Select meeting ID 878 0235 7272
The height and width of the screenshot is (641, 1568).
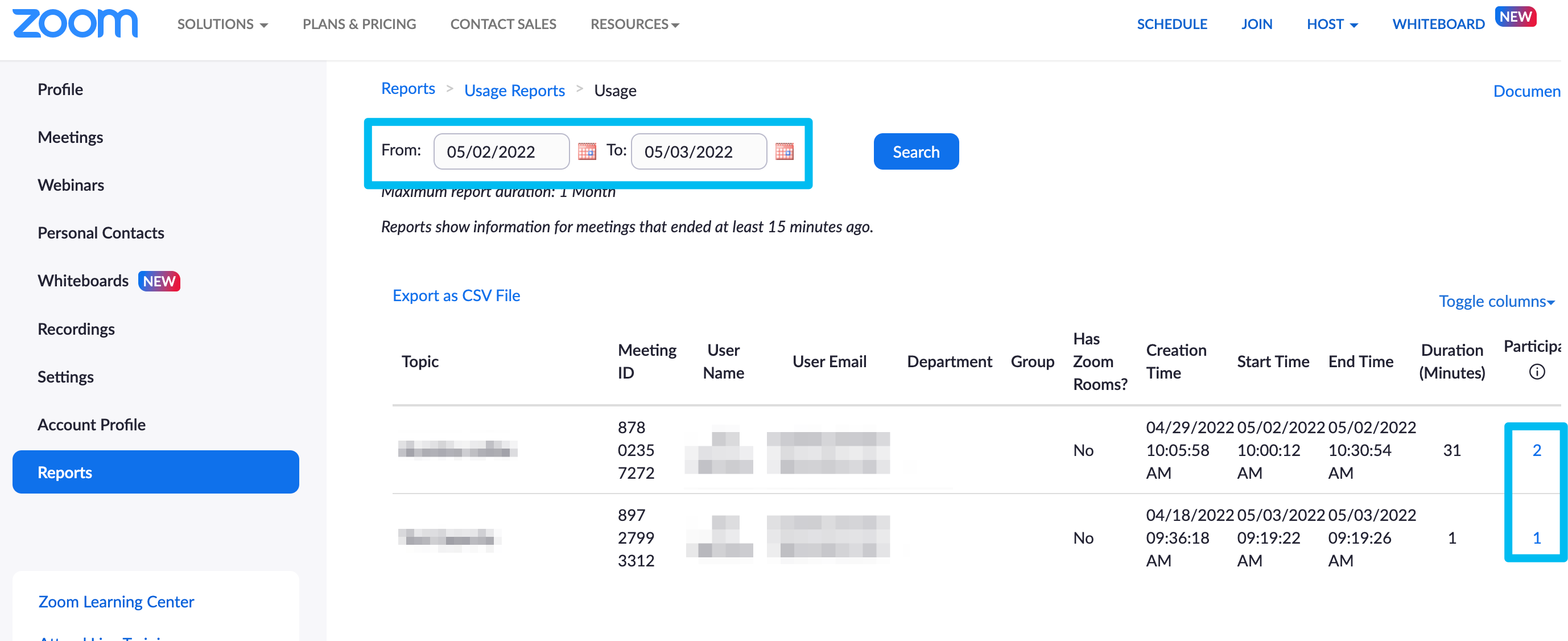click(636, 450)
